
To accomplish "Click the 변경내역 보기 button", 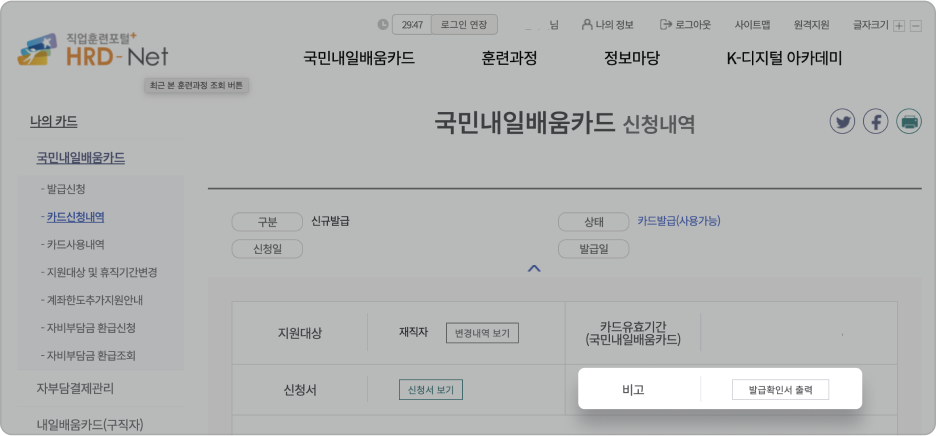I will tap(482, 333).
